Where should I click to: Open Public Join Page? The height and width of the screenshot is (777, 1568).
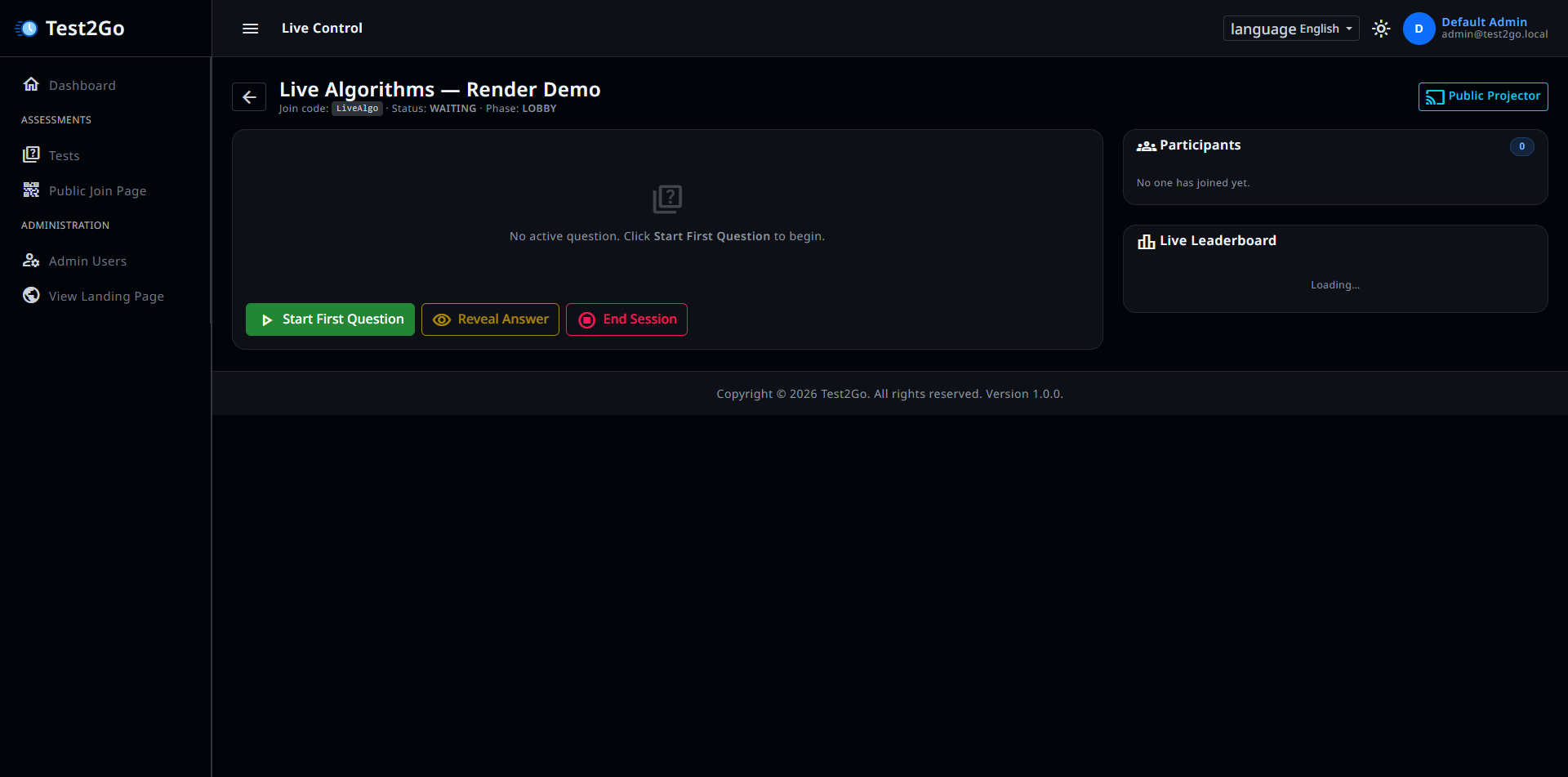(97, 190)
